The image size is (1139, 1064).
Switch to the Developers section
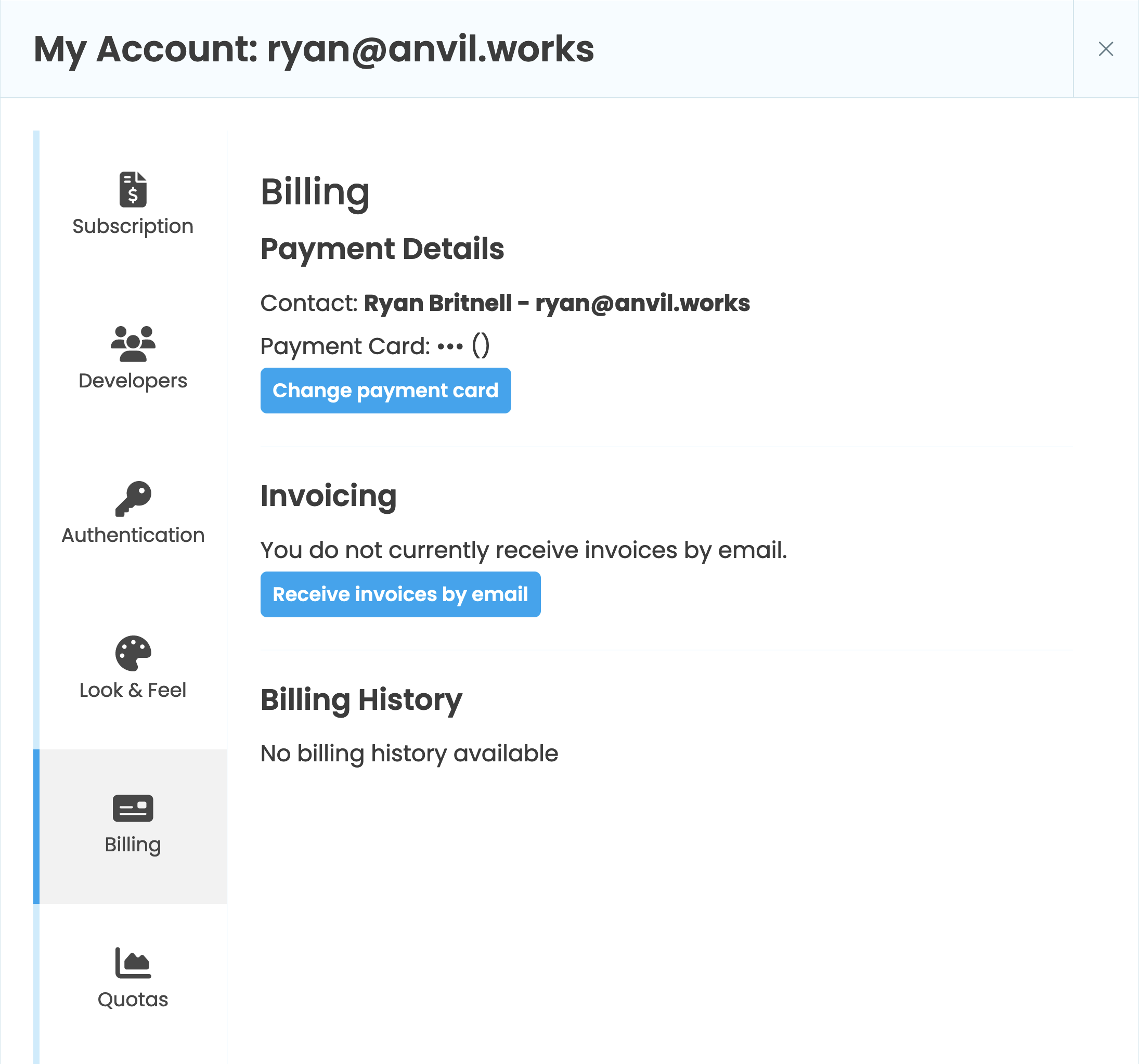coord(133,380)
